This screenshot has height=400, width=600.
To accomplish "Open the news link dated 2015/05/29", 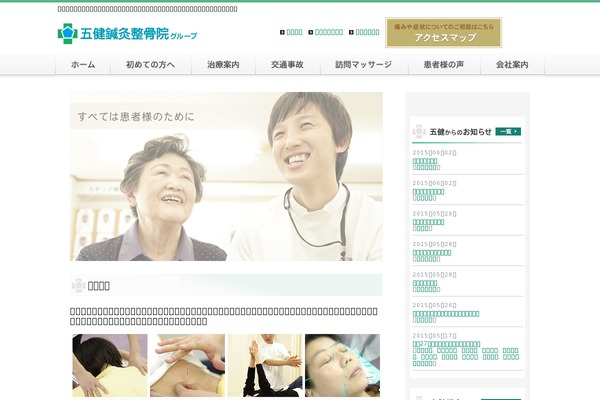I will (x=428, y=222).
